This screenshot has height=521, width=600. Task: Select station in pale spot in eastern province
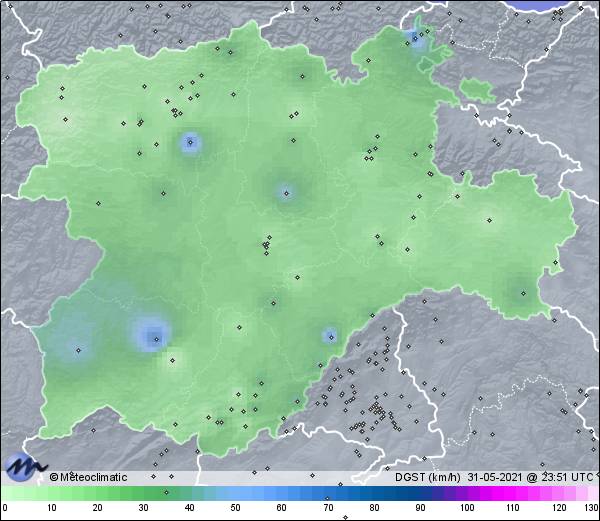489,220
